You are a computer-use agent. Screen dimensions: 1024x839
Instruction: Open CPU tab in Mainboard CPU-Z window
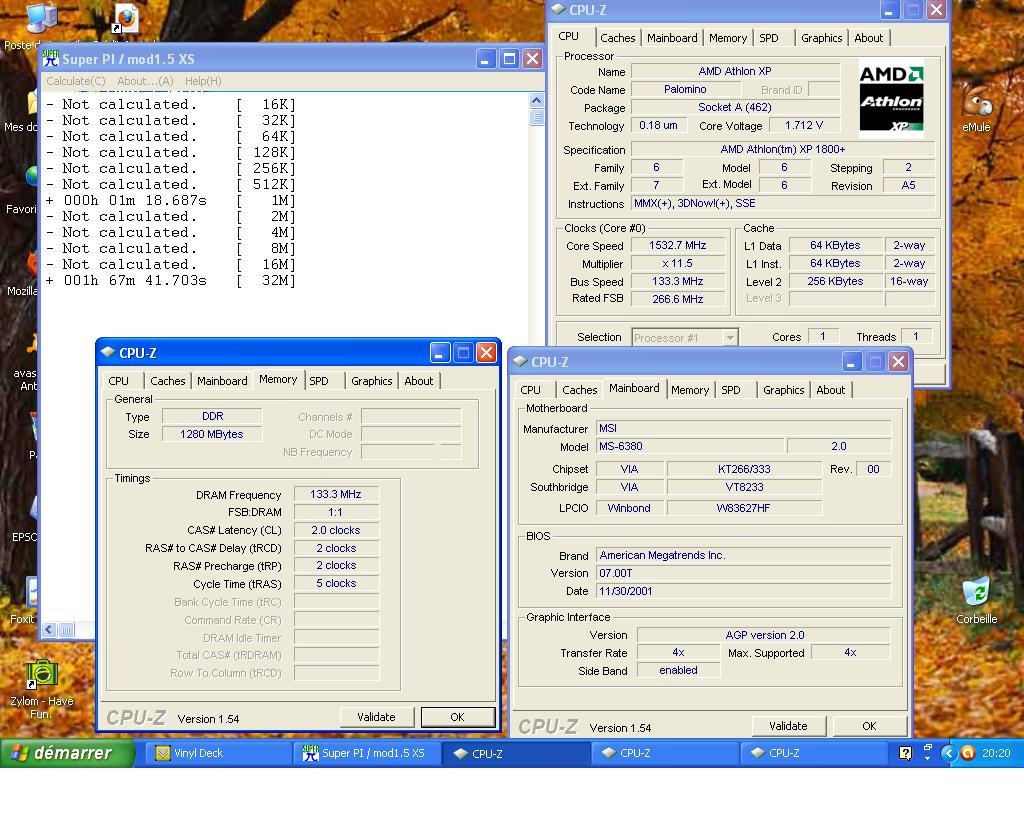[530, 390]
